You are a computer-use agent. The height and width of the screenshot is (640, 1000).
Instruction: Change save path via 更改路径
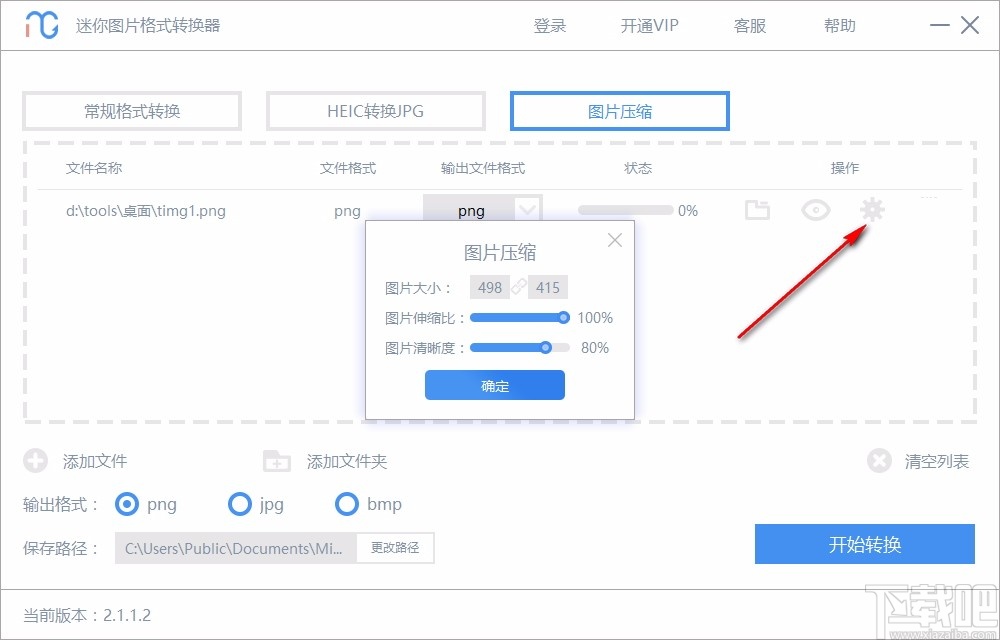[x=395, y=548]
